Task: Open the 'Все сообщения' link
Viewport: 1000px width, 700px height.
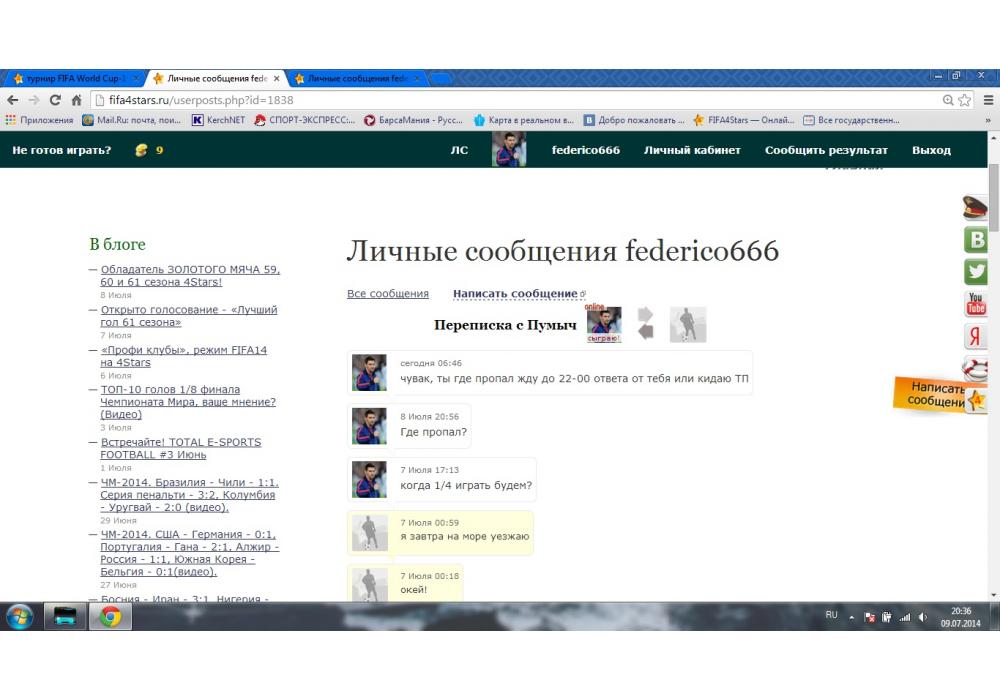Action: (x=387, y=294)
